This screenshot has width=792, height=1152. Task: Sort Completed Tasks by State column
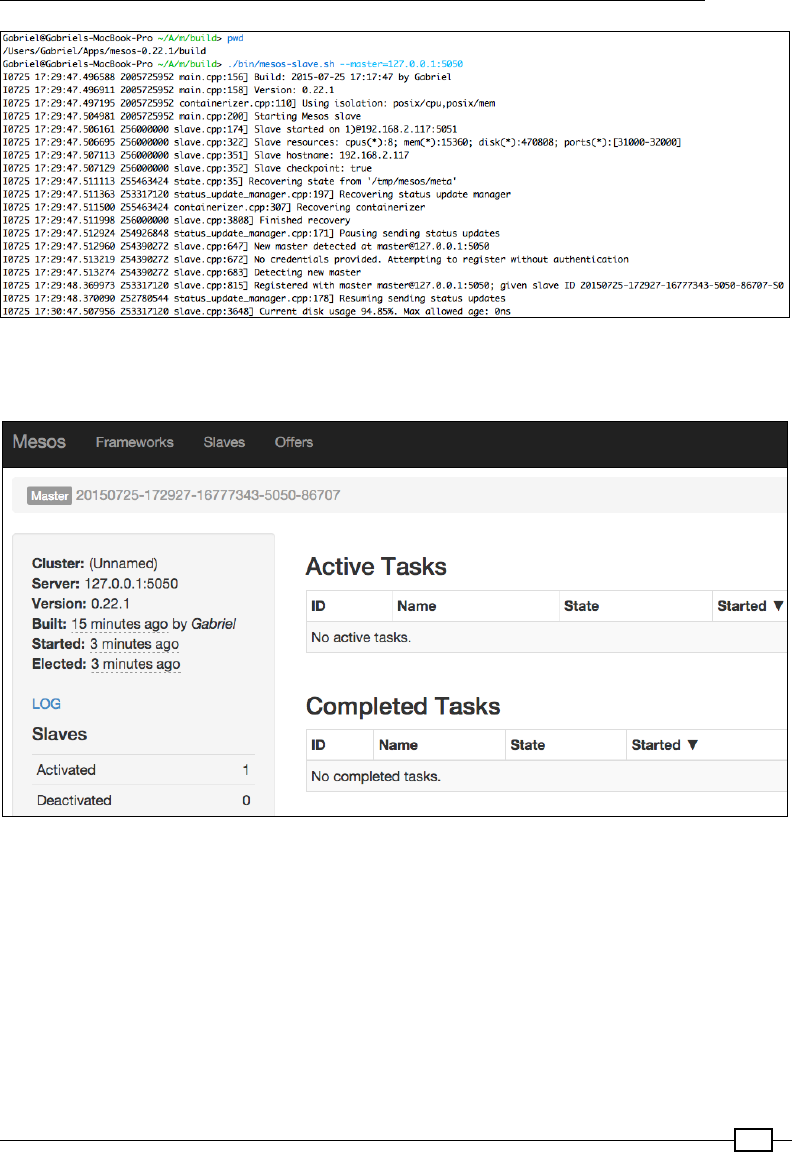[x=566, y=745]
